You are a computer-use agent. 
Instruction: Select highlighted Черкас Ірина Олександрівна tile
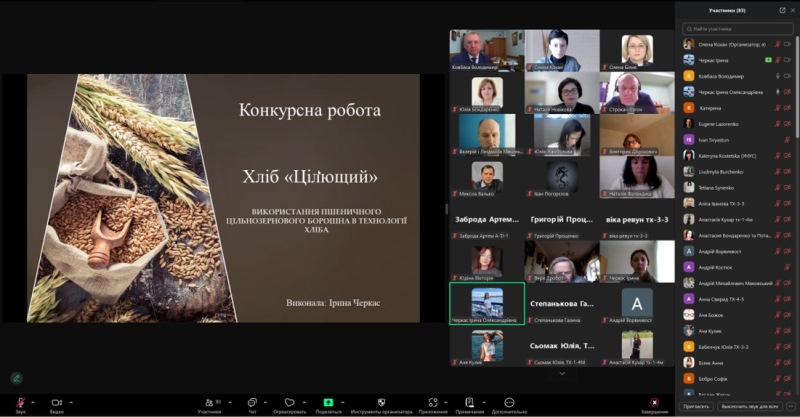(487, 304)
